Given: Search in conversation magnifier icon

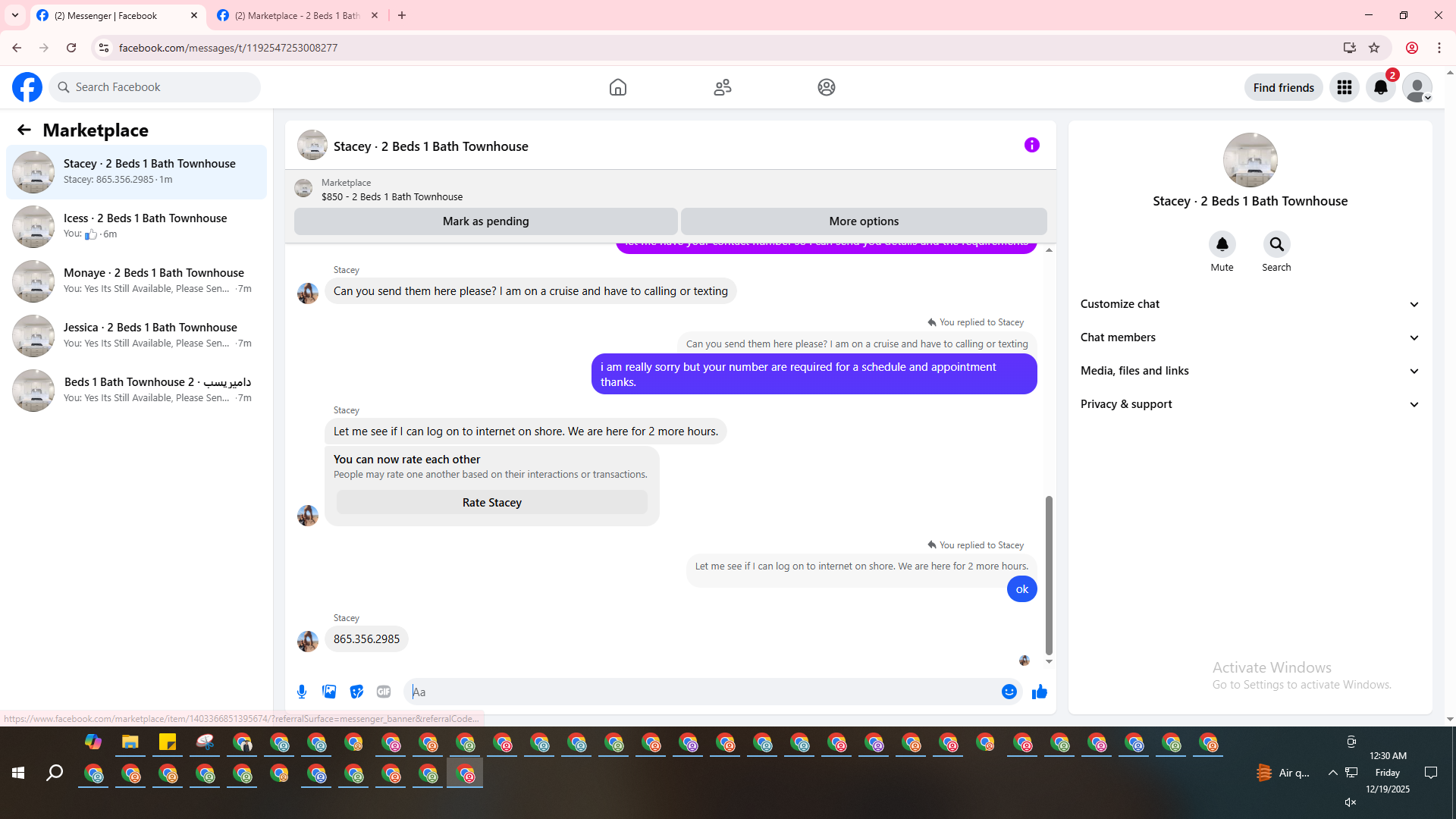Looking at the screenshot, I should (x=1276, y=244).
